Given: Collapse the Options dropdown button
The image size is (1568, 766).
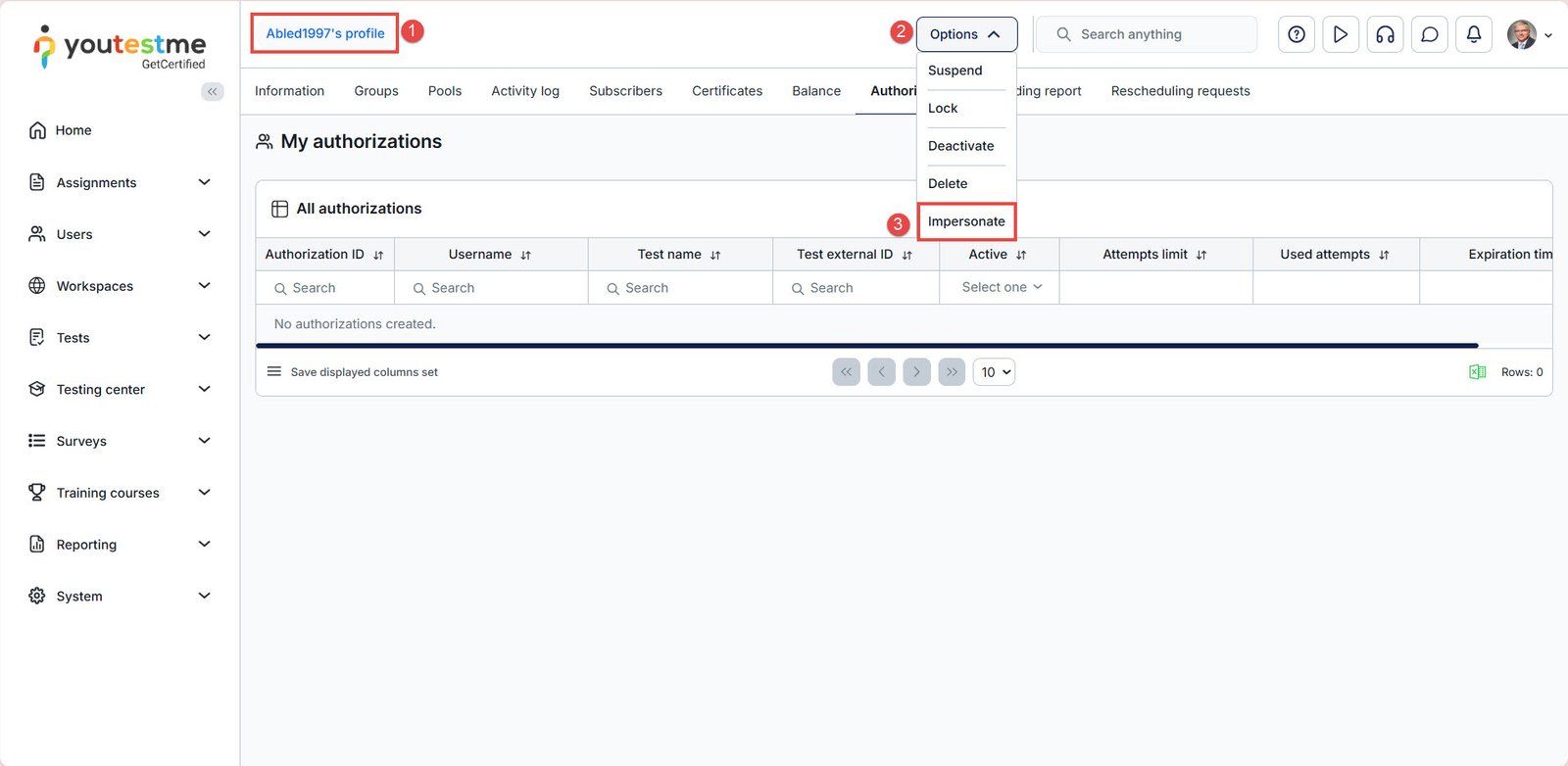Looking at the screenshot, I should (x=965, y=34).
